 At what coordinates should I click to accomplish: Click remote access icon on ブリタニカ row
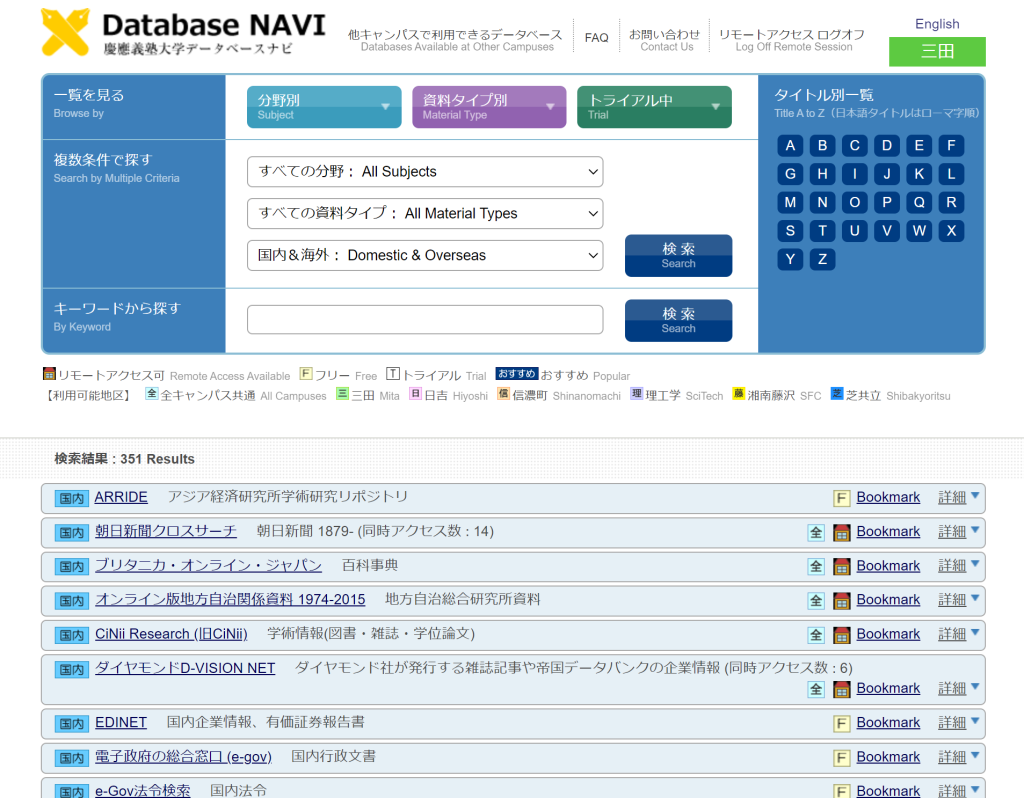[842, 567]
